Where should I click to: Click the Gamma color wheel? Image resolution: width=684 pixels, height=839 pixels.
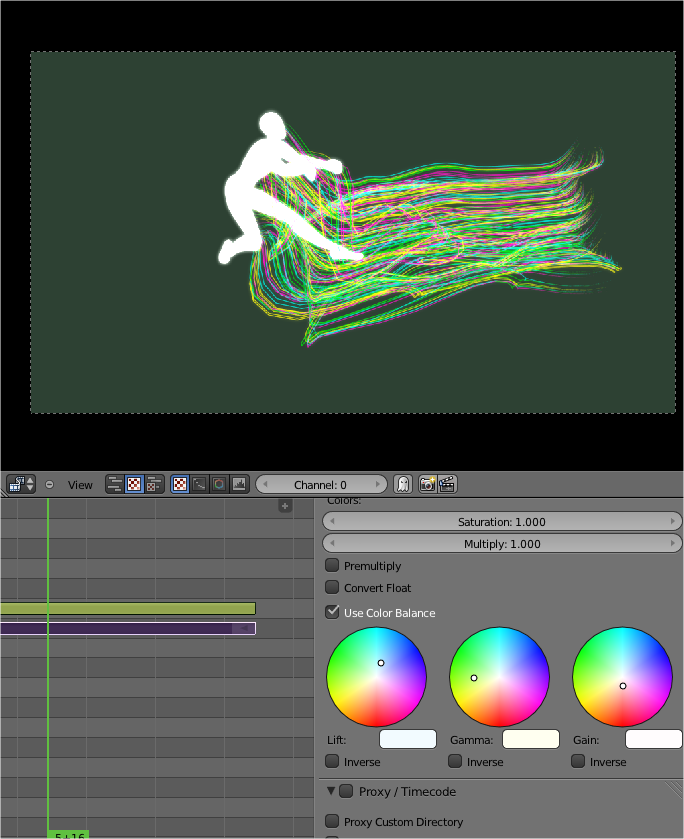coord(499,677)
